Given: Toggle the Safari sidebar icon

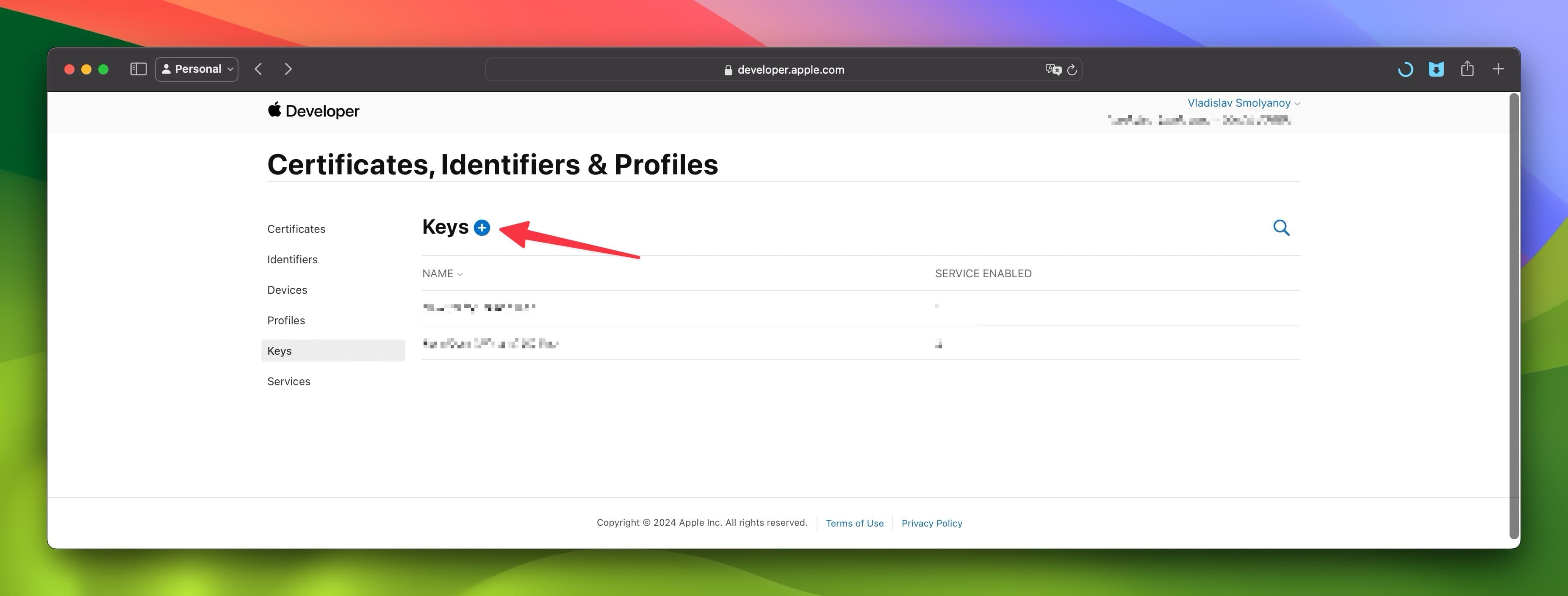Looking at the screenshot, I should click(x=138, y=69).
